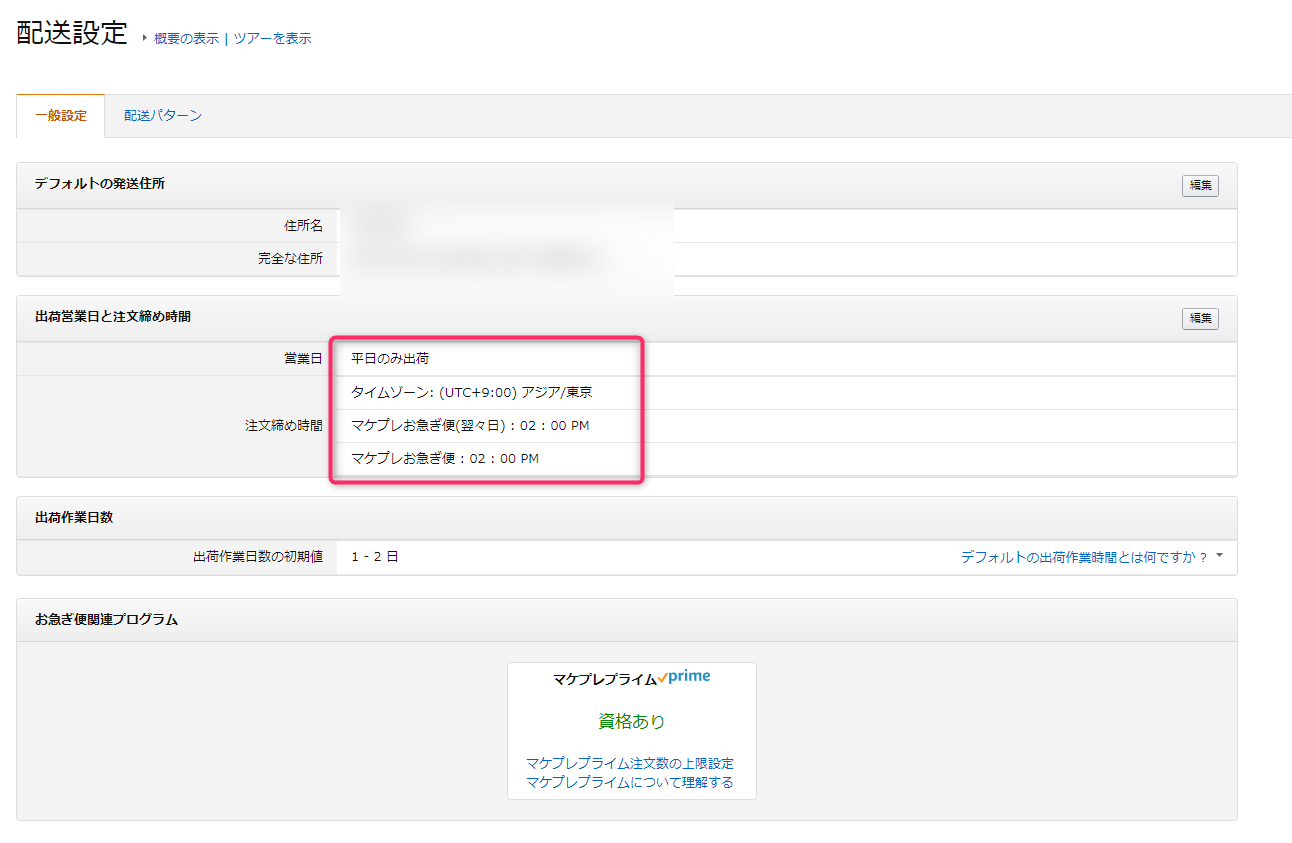Open マケプレプライム注文数の上限設定 link
1292x843 pixels.
pyautogui.click(x=630, y=763)
